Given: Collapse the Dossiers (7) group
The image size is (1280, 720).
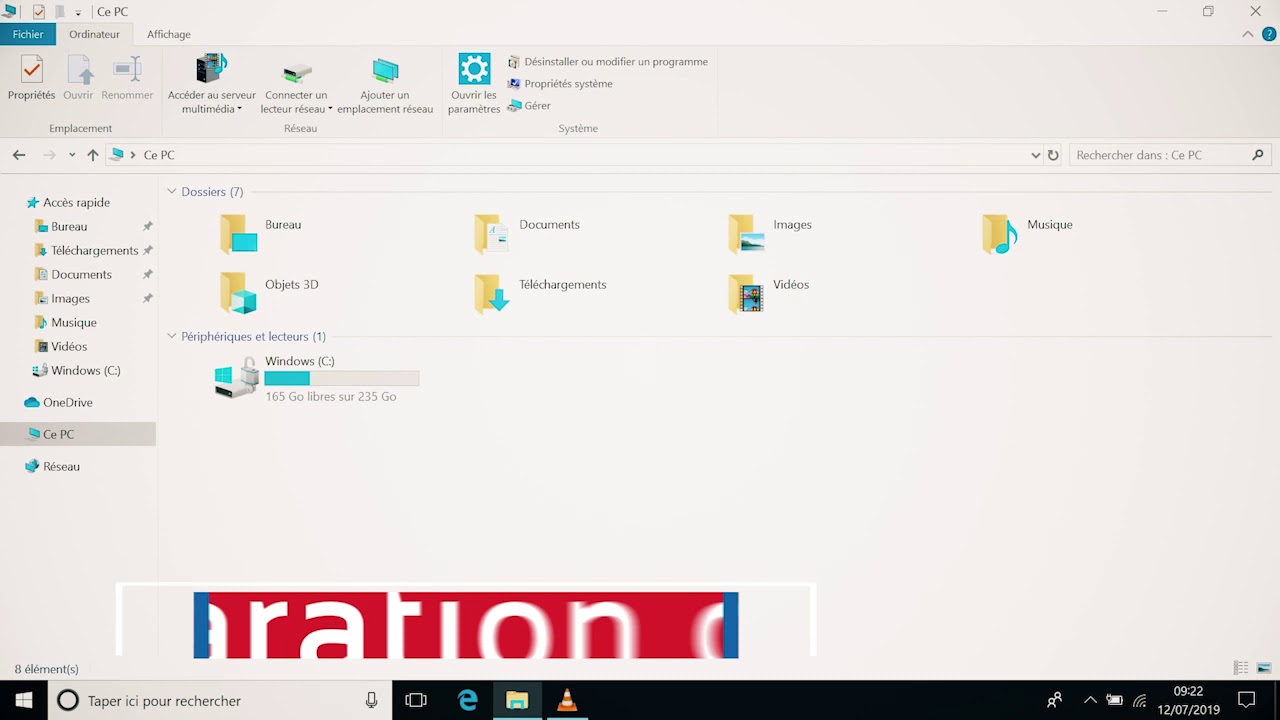Looking at the screenshot, I should click(x=172, y=192).
